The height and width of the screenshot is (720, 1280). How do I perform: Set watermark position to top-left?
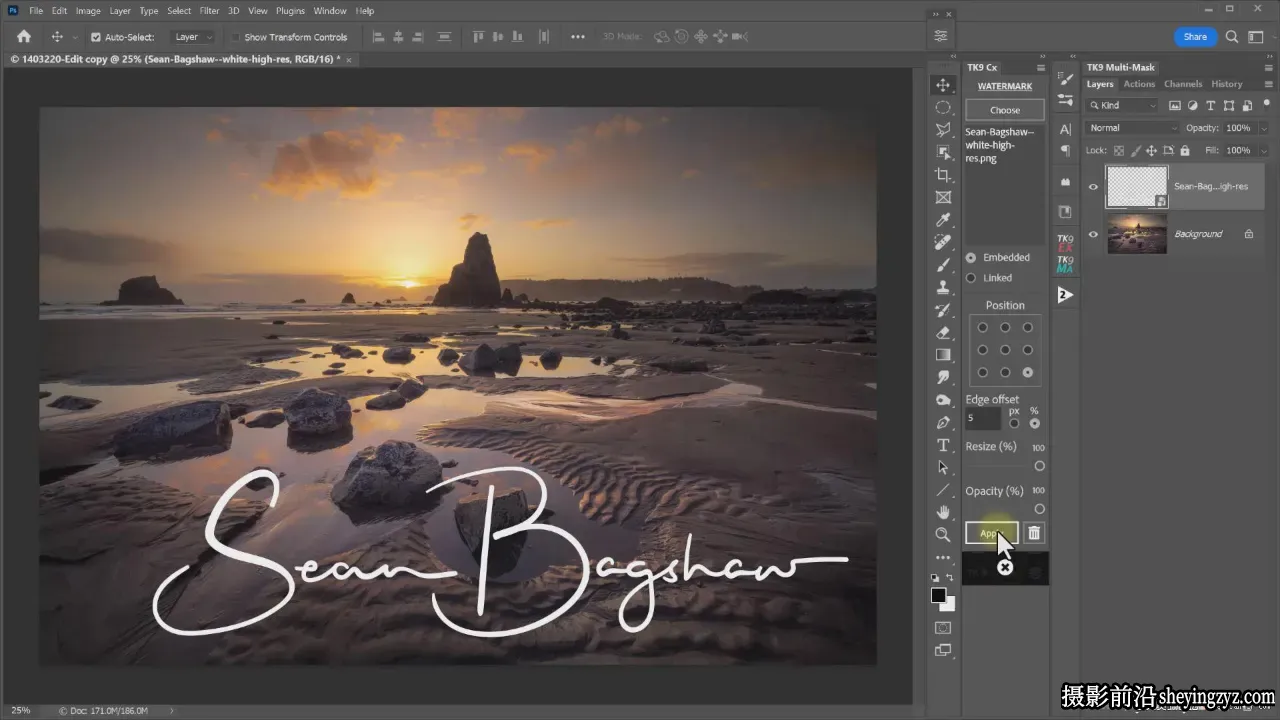coord(982,327)
